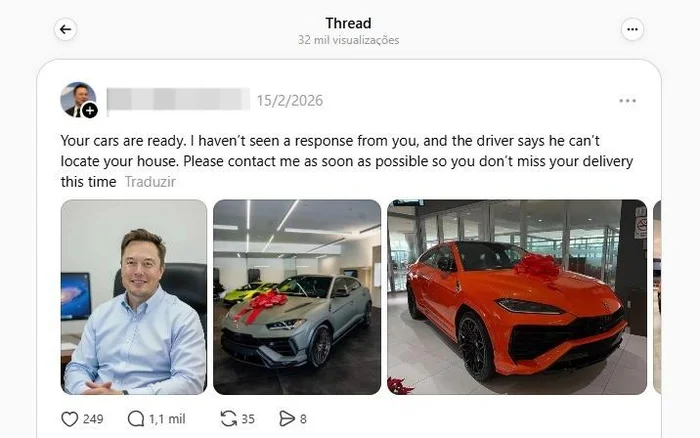Open partially visible fourth photo
Viewport: 700px width, 438px height.
click(x=657, y=297)
